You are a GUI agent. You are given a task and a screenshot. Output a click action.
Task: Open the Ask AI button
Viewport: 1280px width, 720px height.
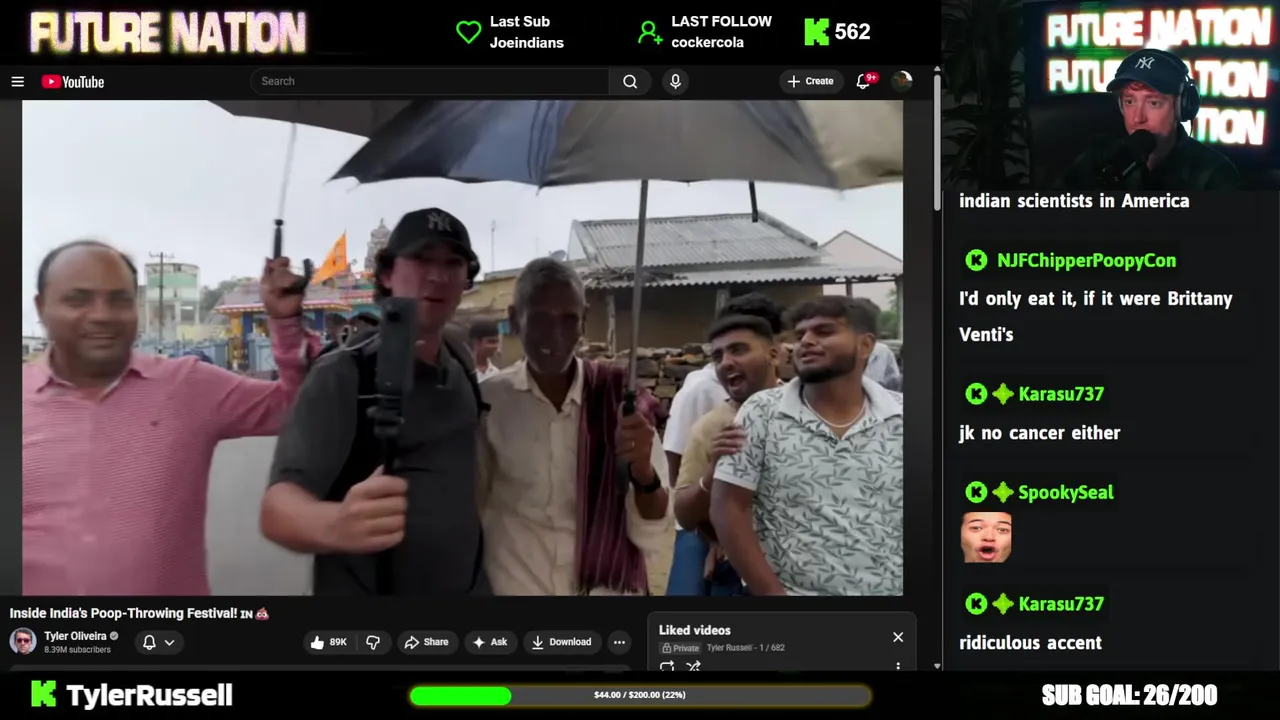[490, 642]
